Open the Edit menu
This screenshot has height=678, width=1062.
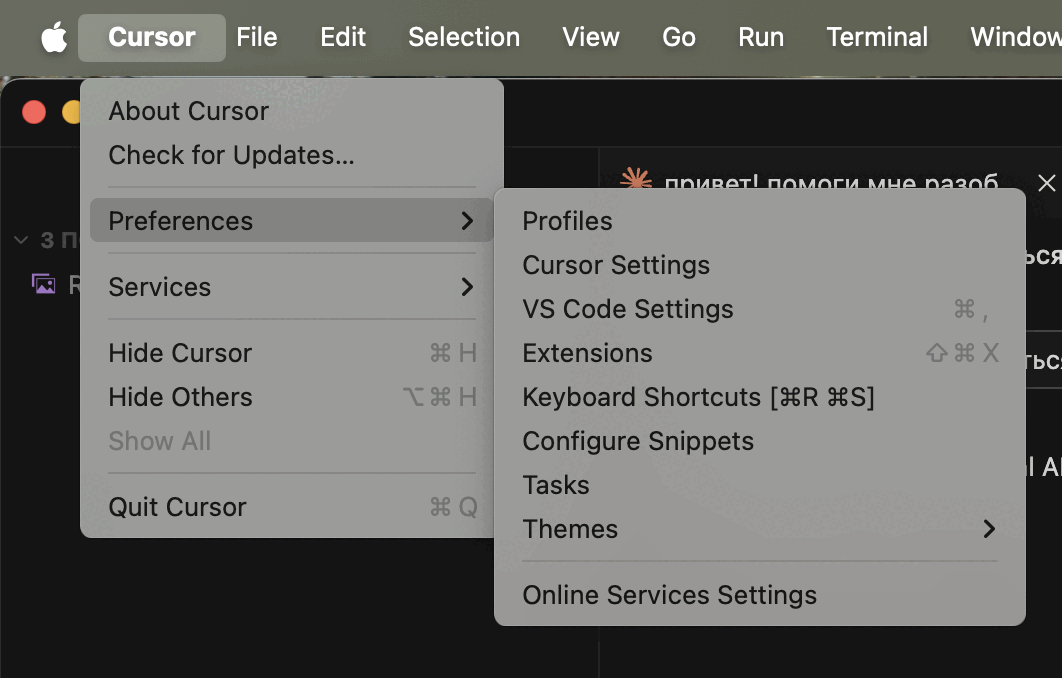343,37
